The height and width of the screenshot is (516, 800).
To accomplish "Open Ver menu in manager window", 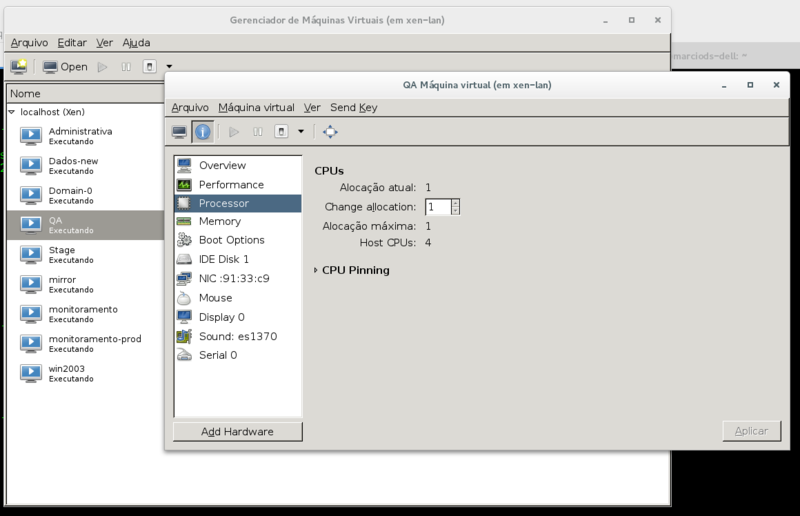I will (105, 43).
